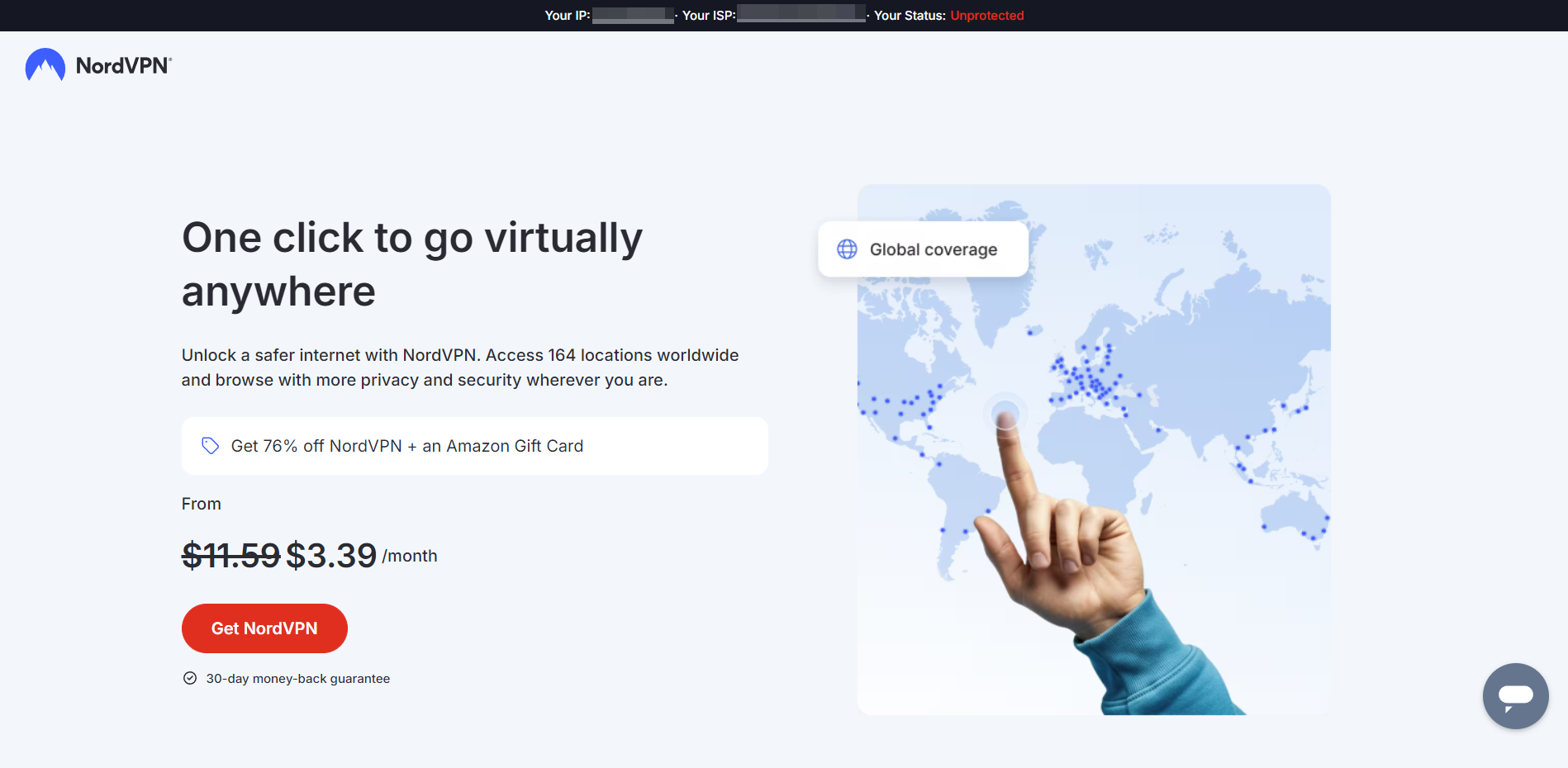Screen dimensions: 1568x768
Task: Click the Your IP label in top bar
Action: 567,16
